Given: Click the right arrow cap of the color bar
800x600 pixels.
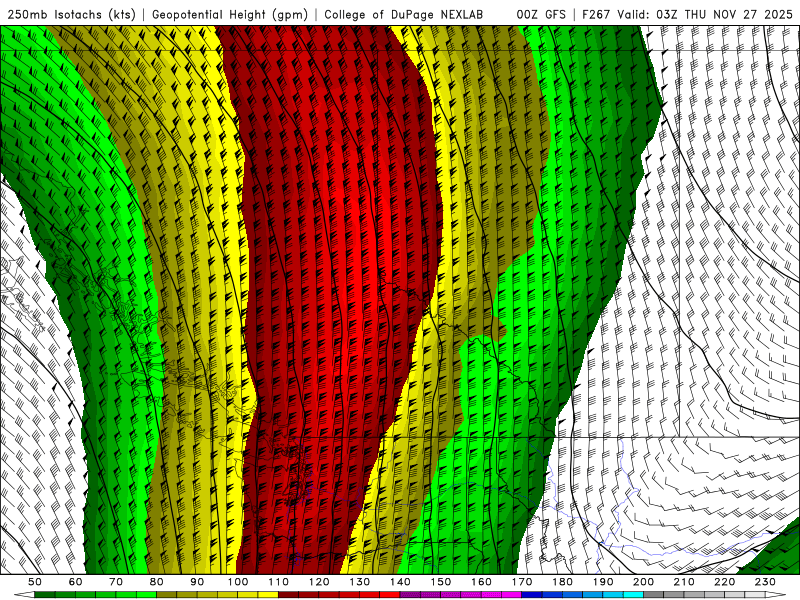Looking at the screenshot, I should [776, 595].
